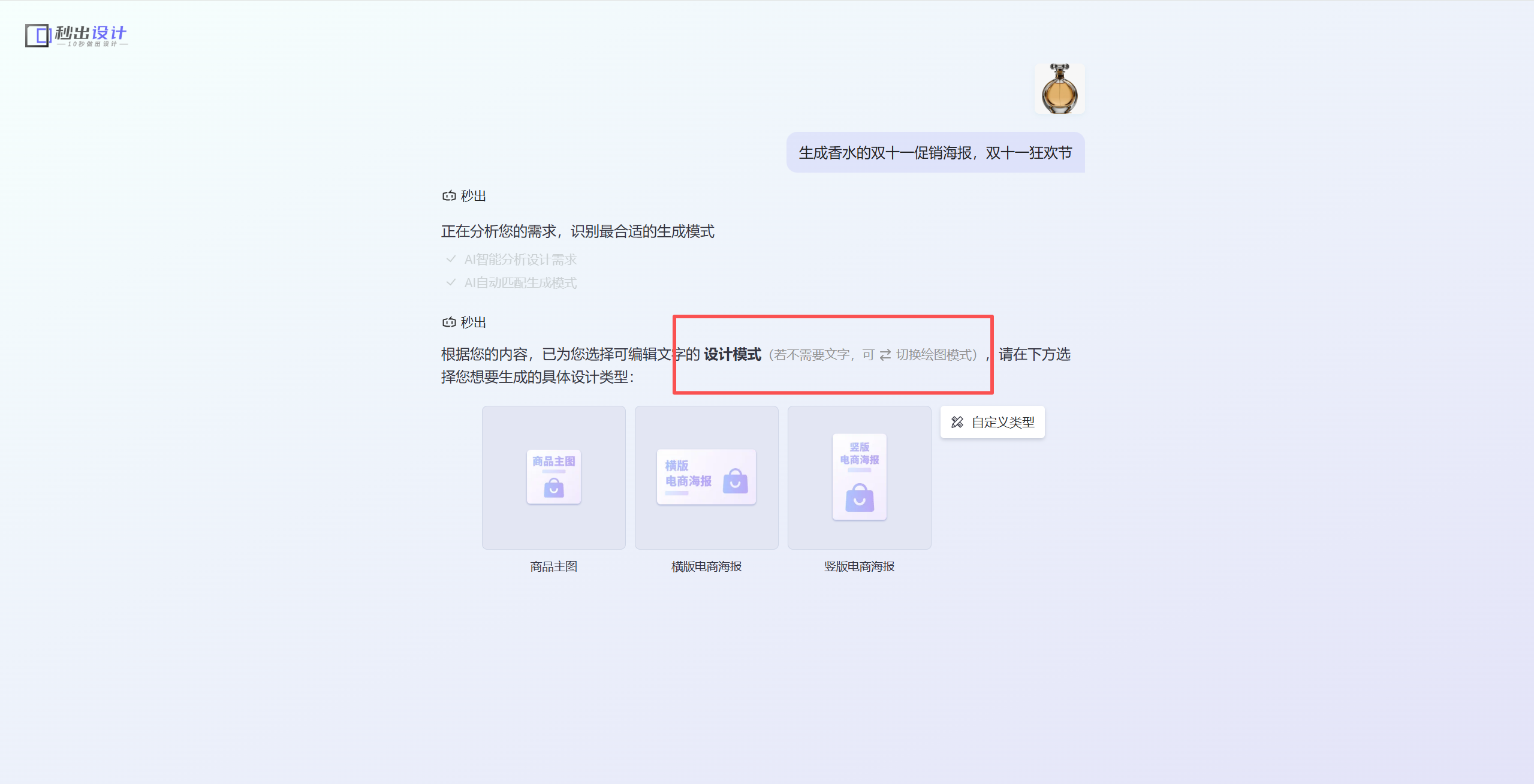Click the AI自动匹配生成模式 step text

coord(520,283)
